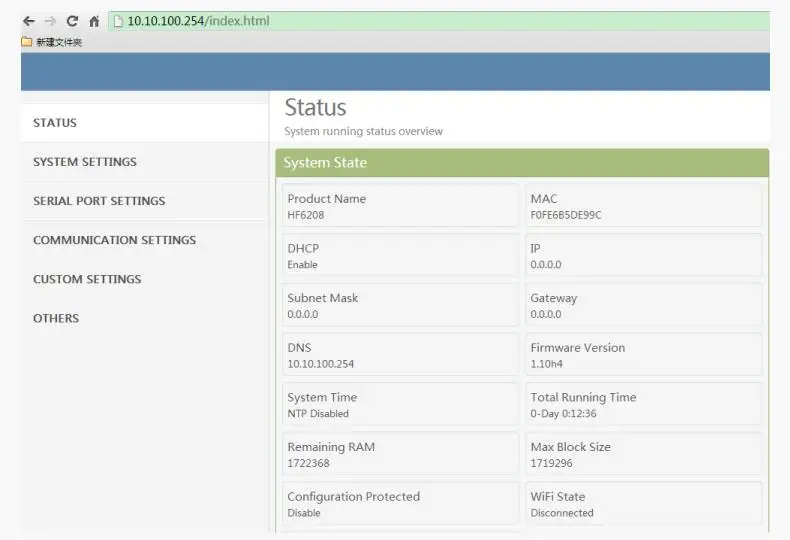Focus the address bar showing 10.10.100.254/index.html
Screen dimensions: 790x540
[x=439, y=21]
